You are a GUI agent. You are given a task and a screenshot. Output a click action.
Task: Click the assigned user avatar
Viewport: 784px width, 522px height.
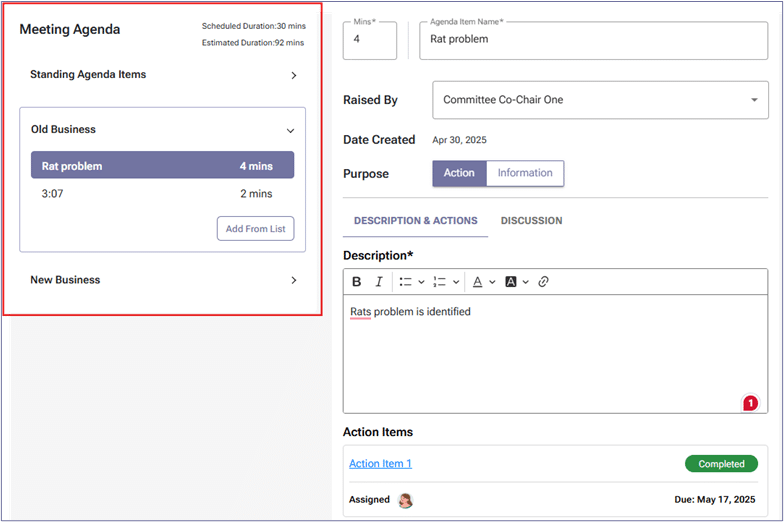point(406,500)
